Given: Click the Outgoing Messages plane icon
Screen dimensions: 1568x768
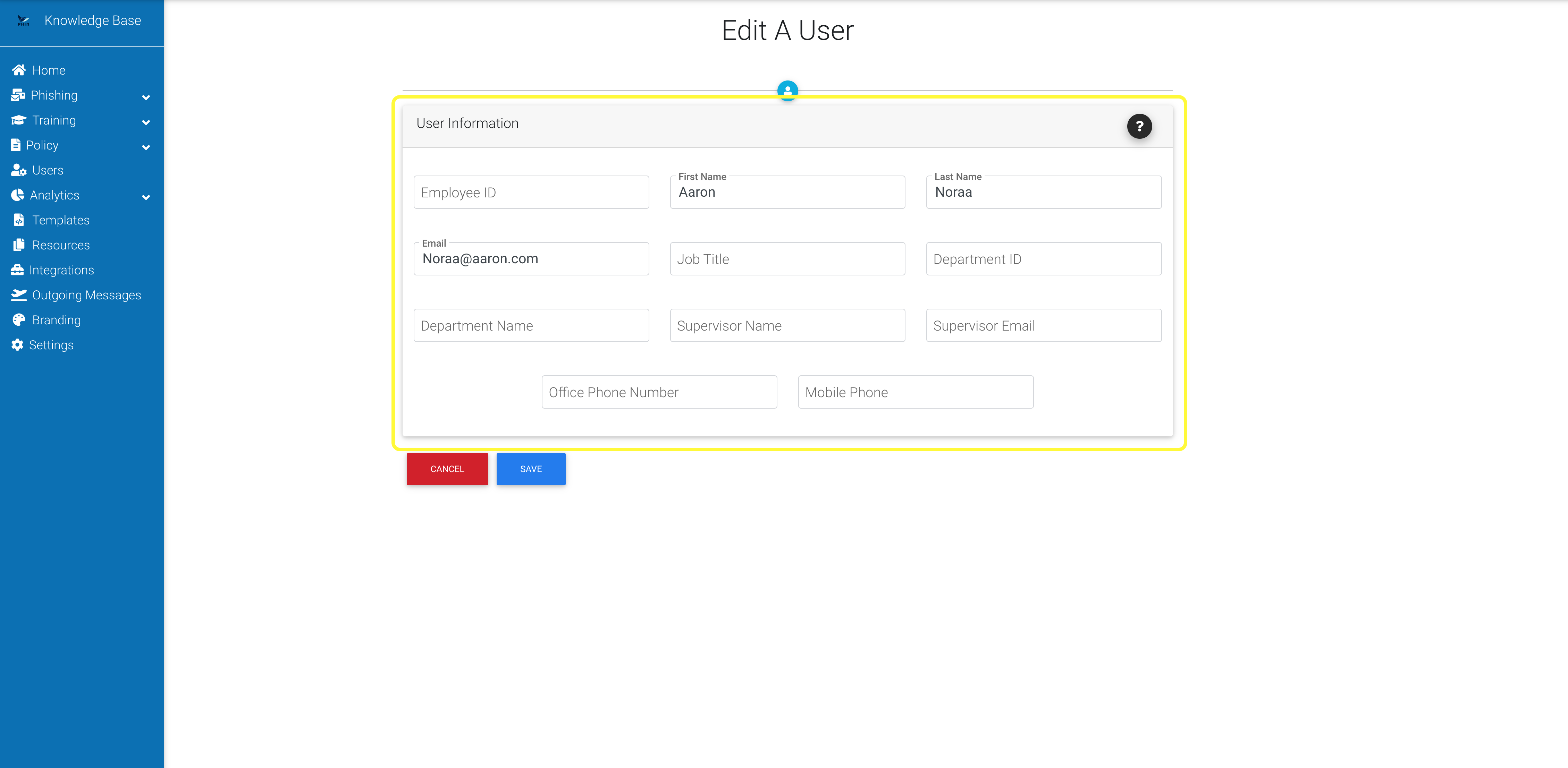Looking at the screenshot, I should (x=19, y=295).
